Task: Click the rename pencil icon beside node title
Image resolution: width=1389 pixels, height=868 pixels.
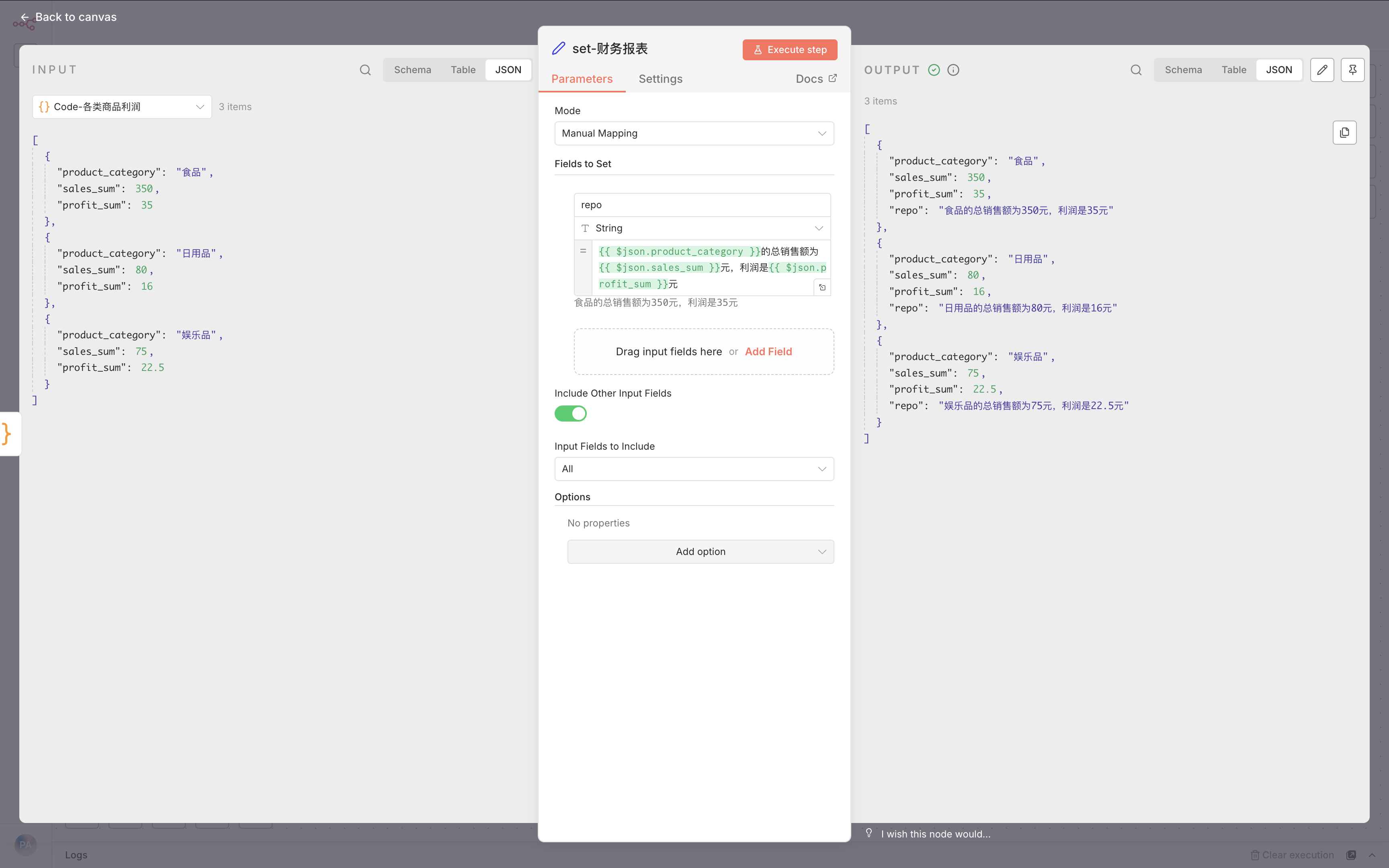Action: 559,49
